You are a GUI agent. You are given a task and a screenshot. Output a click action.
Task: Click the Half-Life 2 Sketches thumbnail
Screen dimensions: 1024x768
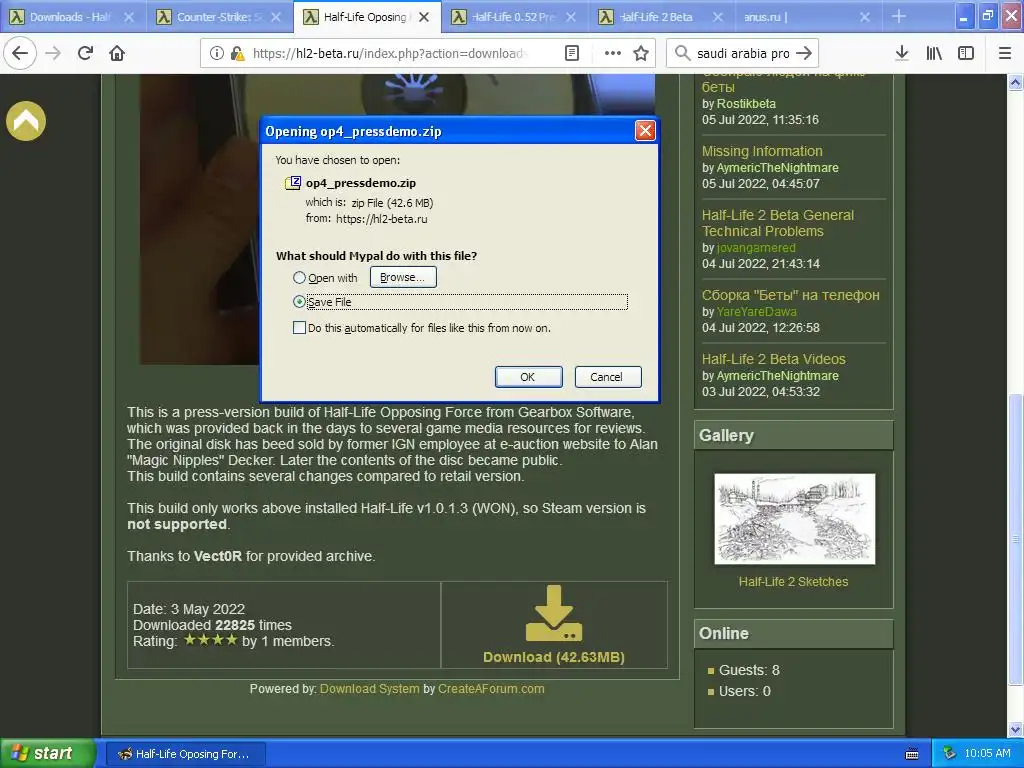coord(794,519)
